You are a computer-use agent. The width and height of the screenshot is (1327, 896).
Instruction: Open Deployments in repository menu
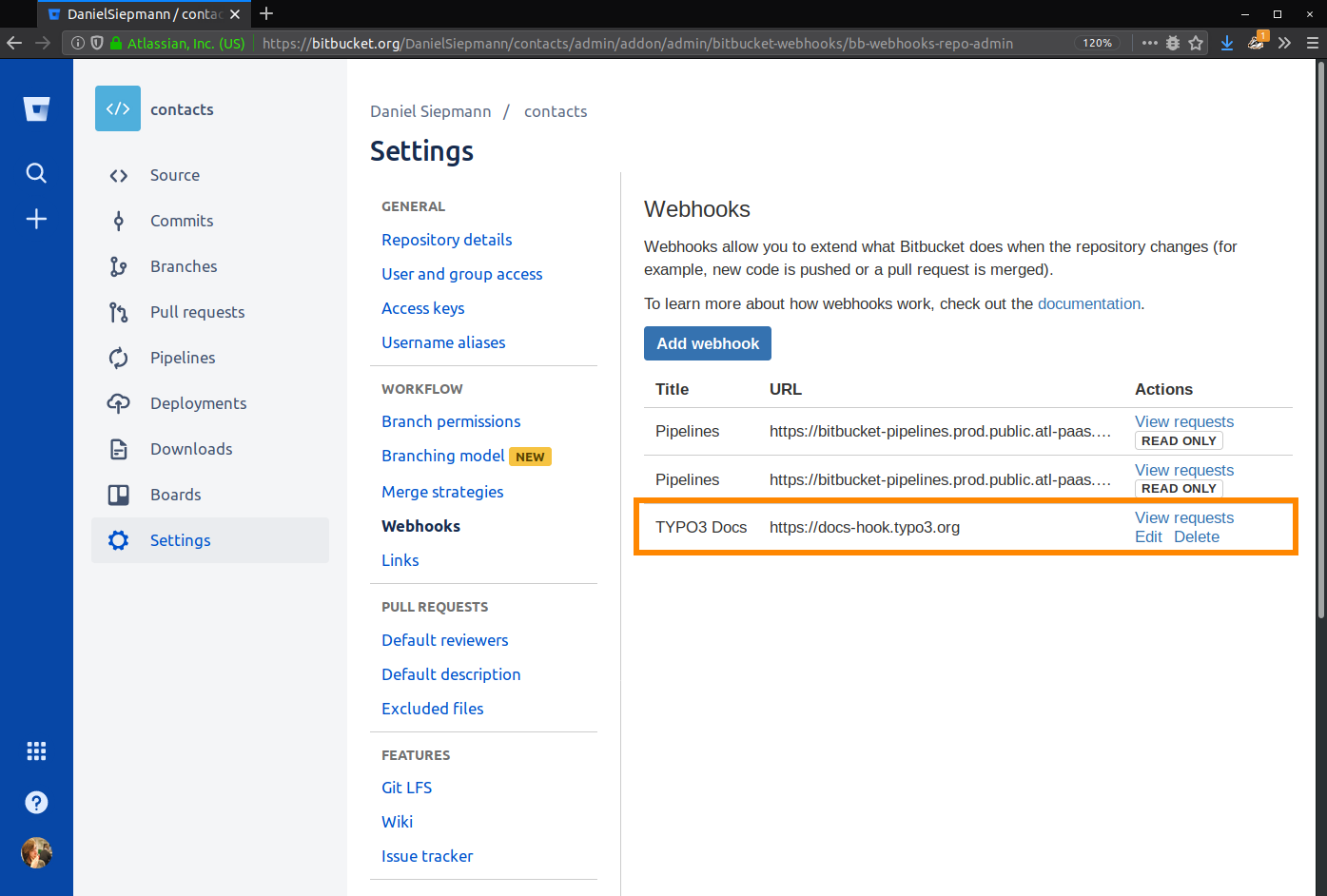pyautogui.click(x=198, y=403)
